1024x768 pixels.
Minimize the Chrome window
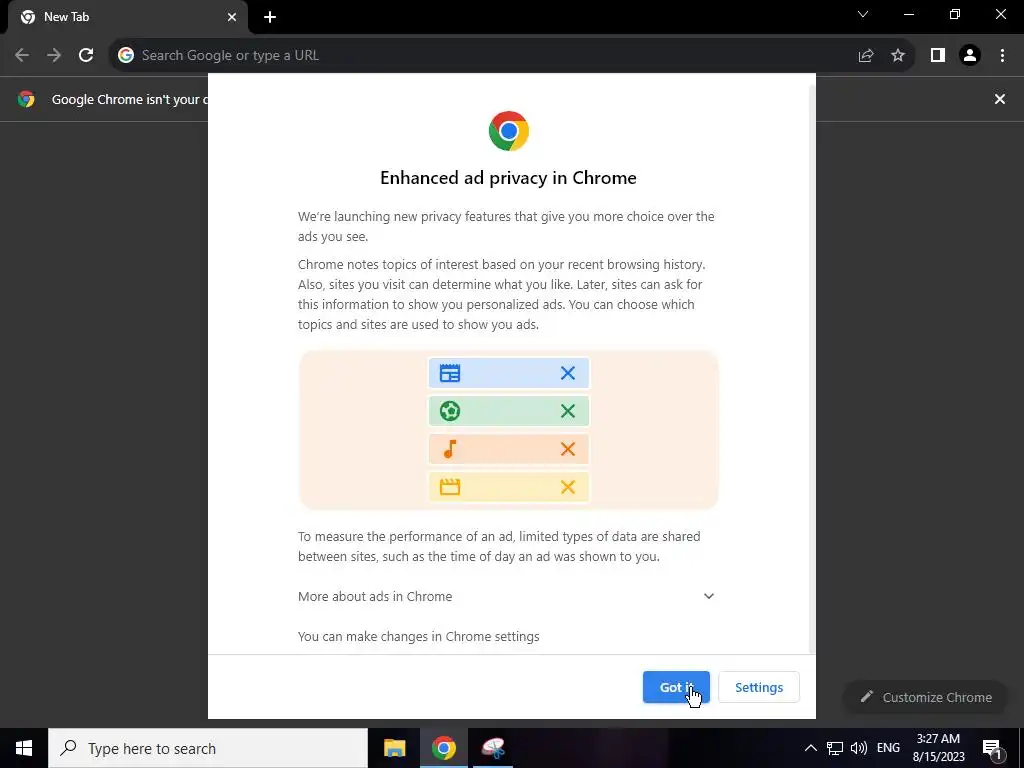coord(908,14)
